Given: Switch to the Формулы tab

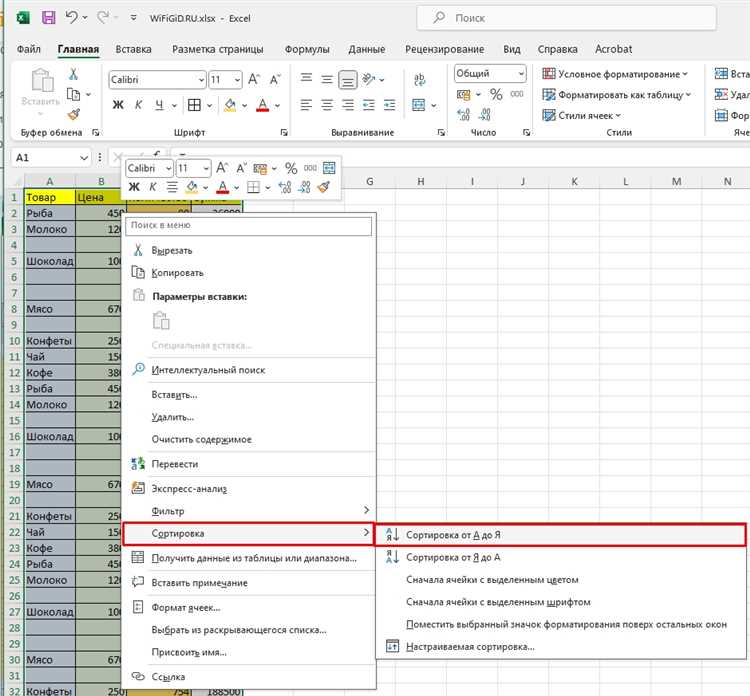Looking at the screenshot, I should pyautogui.click(x=307, y=49).
